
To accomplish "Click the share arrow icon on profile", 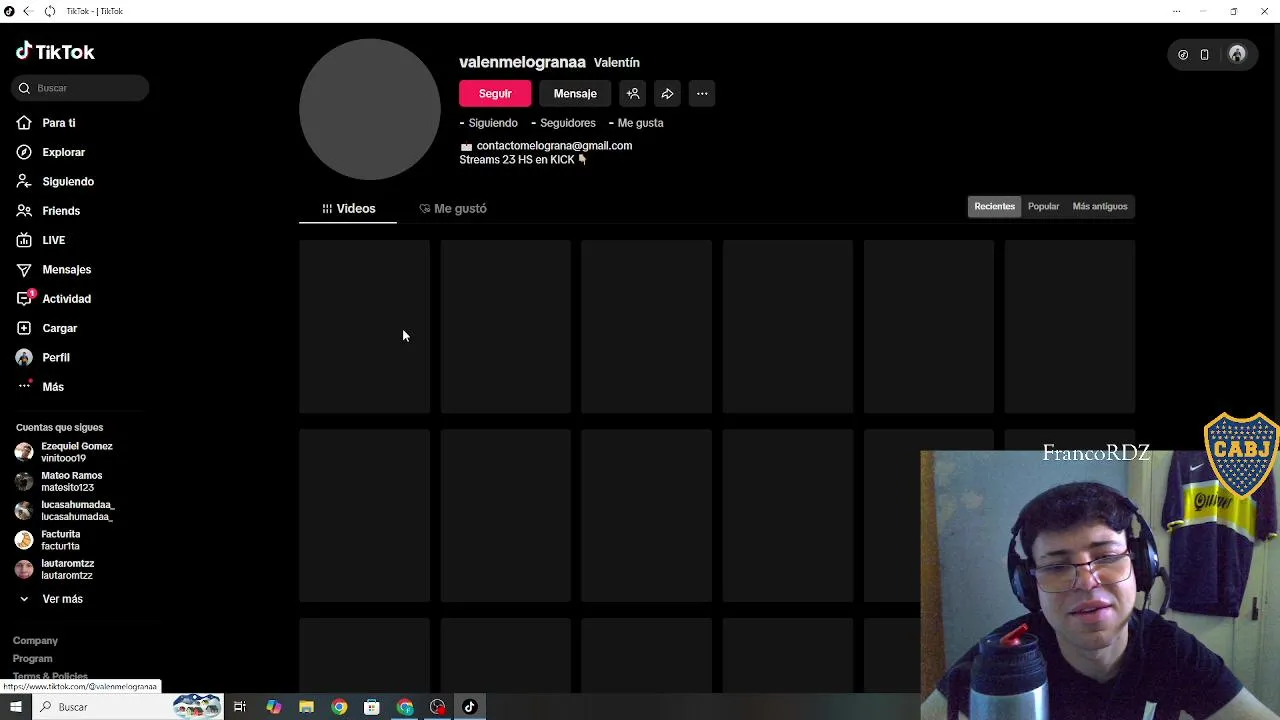I will click(667, 93).
